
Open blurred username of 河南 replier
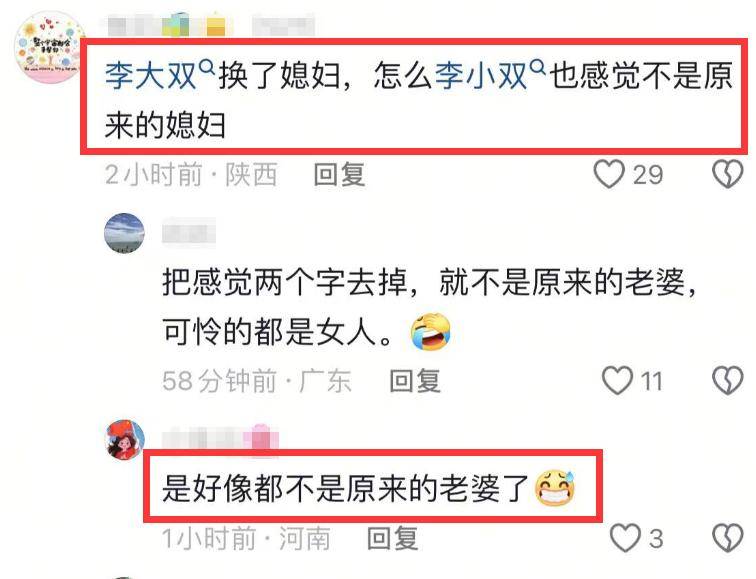click(x=220, y=439)
